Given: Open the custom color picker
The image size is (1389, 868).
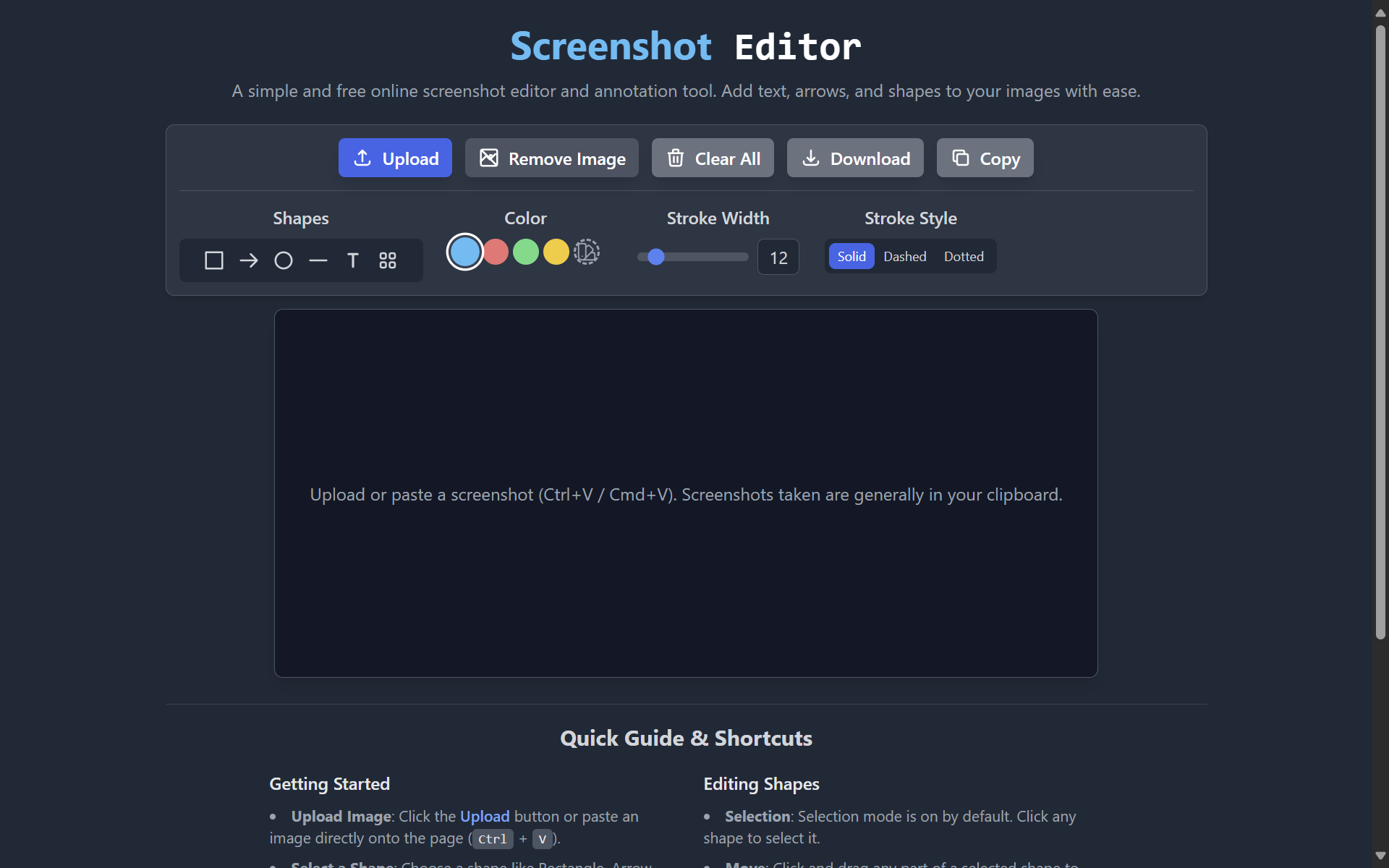Looking at the screenshot, I should point(586,252).
